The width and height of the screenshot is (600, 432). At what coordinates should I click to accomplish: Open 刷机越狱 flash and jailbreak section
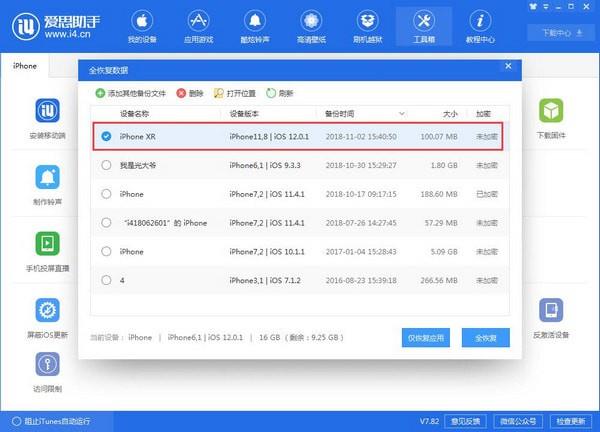[367, 27]
